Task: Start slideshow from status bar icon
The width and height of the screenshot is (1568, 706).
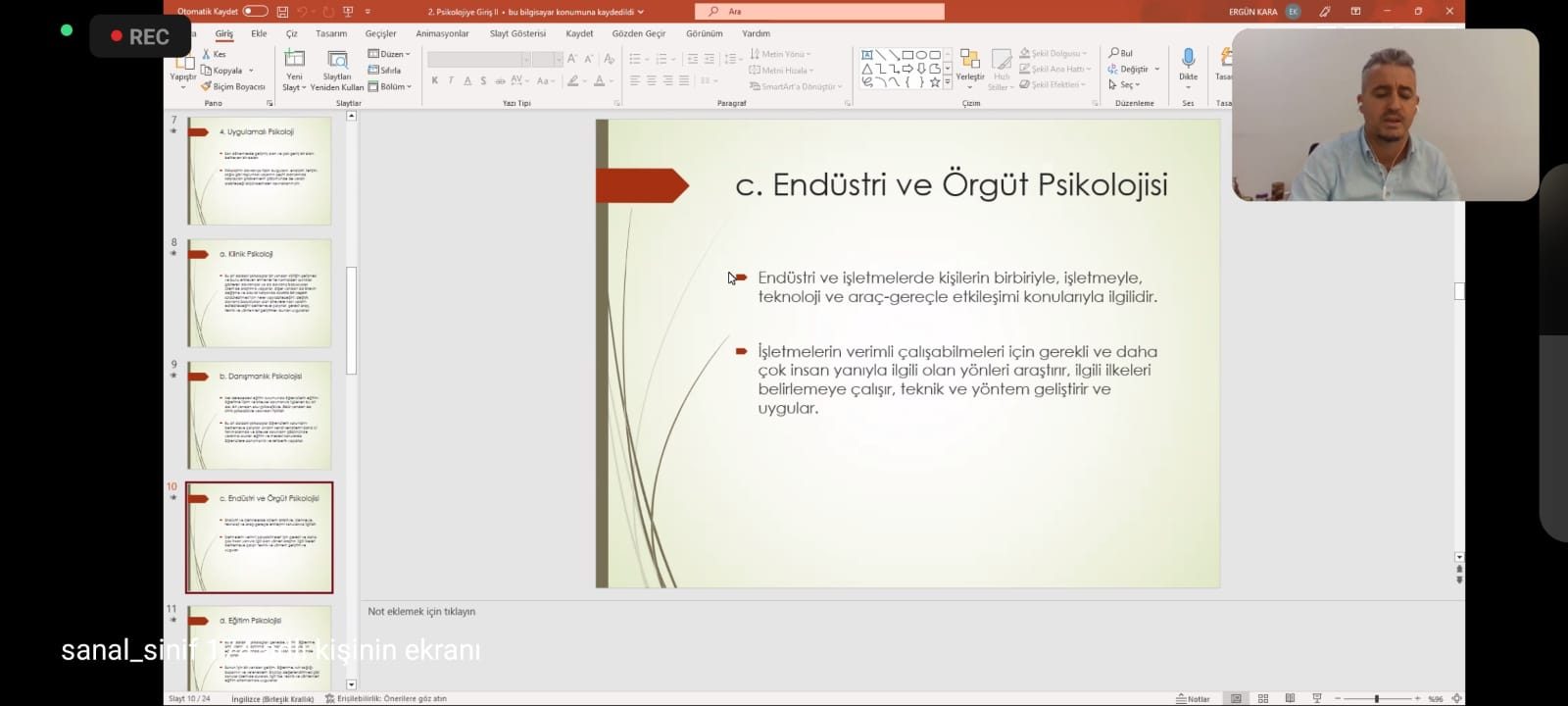Action: 1317,698
